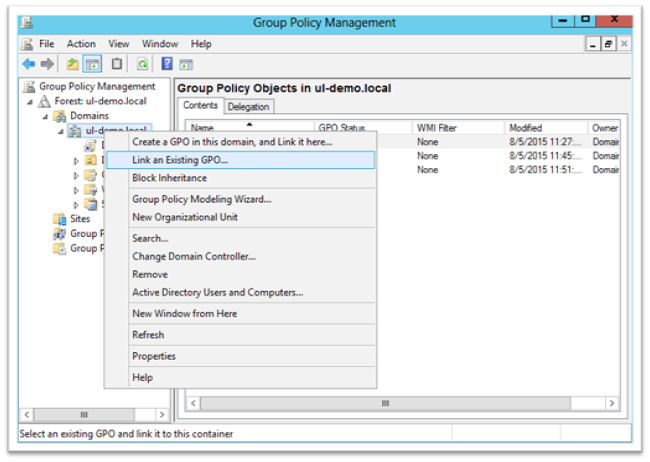Open the Action menu
The image size is (650, 462).
(x=81, y=44)
